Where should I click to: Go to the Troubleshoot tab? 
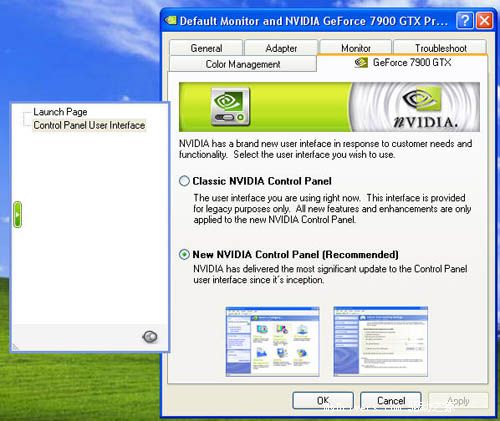tap(440, 48)
